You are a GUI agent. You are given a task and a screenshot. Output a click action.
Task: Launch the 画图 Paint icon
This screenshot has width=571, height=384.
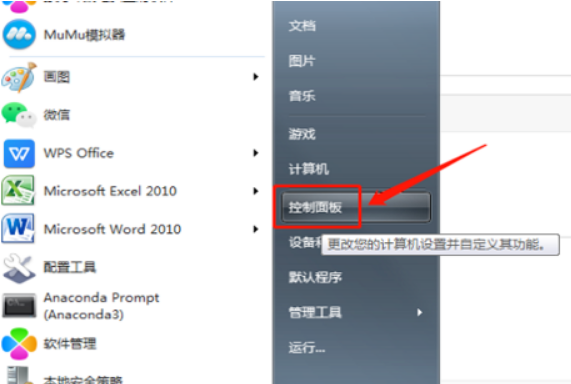point(19,77)
